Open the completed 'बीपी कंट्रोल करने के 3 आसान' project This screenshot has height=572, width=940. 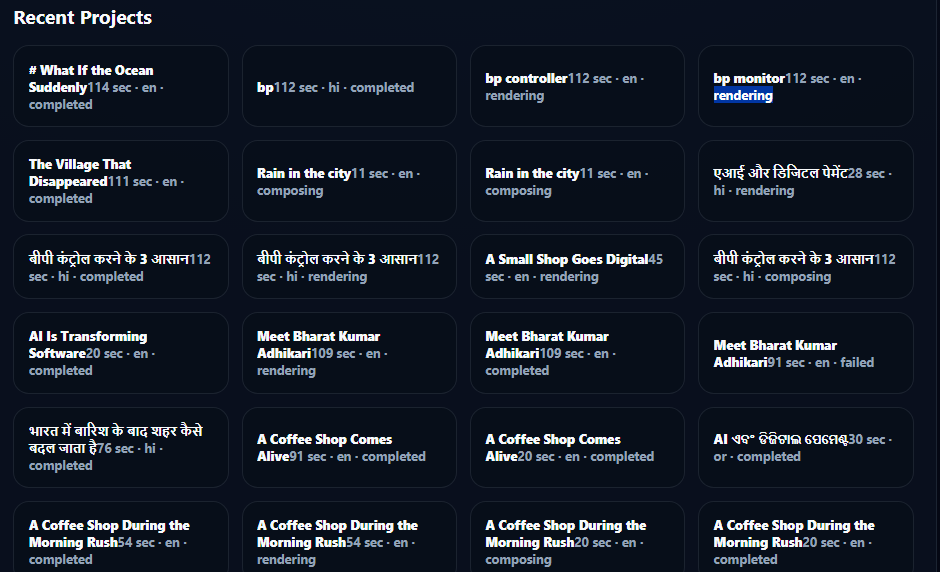[120, 267]
